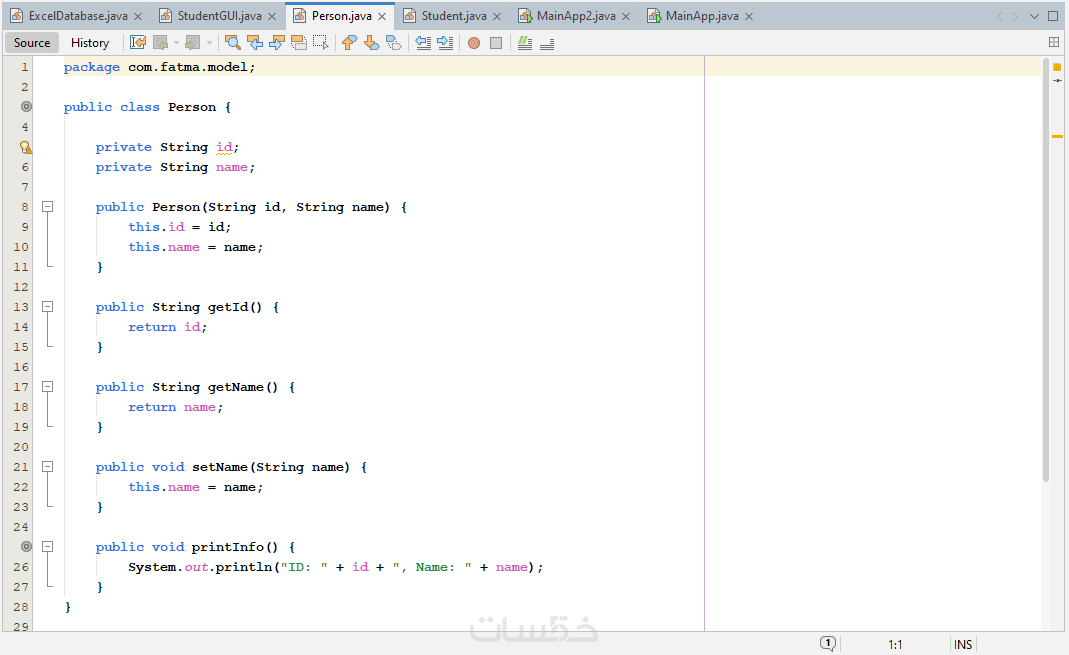Go to Find Previous Occurrence icon
The height and width of the screenshot is (655, 1069).
coord(255,43)
